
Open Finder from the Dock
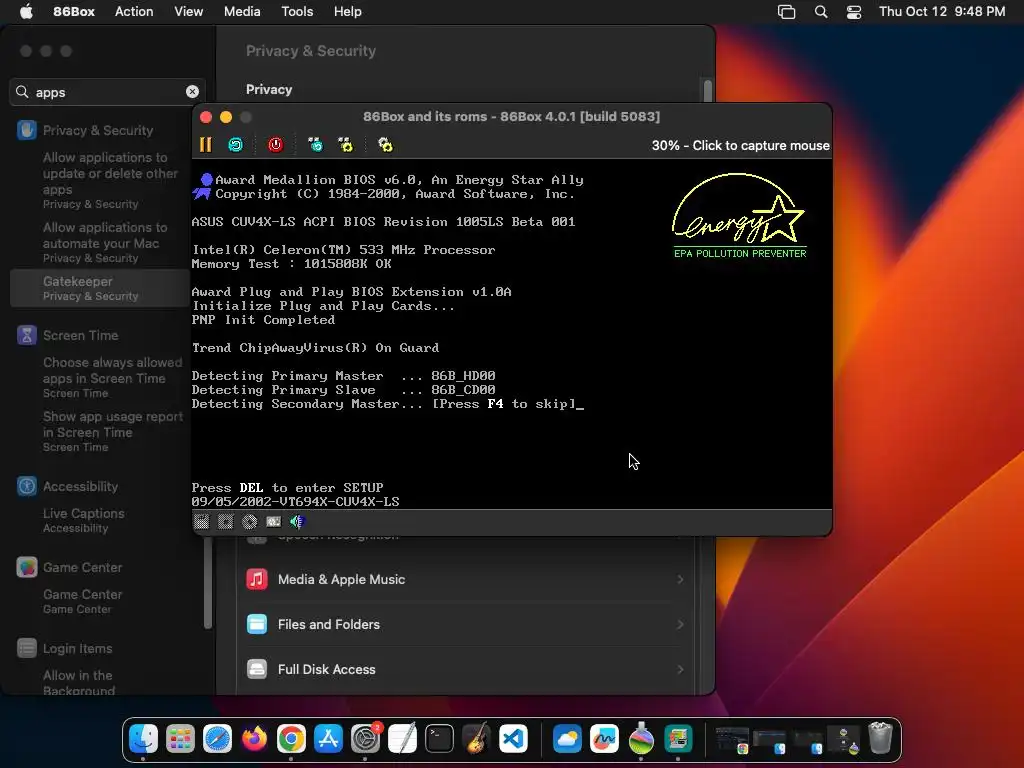coord(143,739)
